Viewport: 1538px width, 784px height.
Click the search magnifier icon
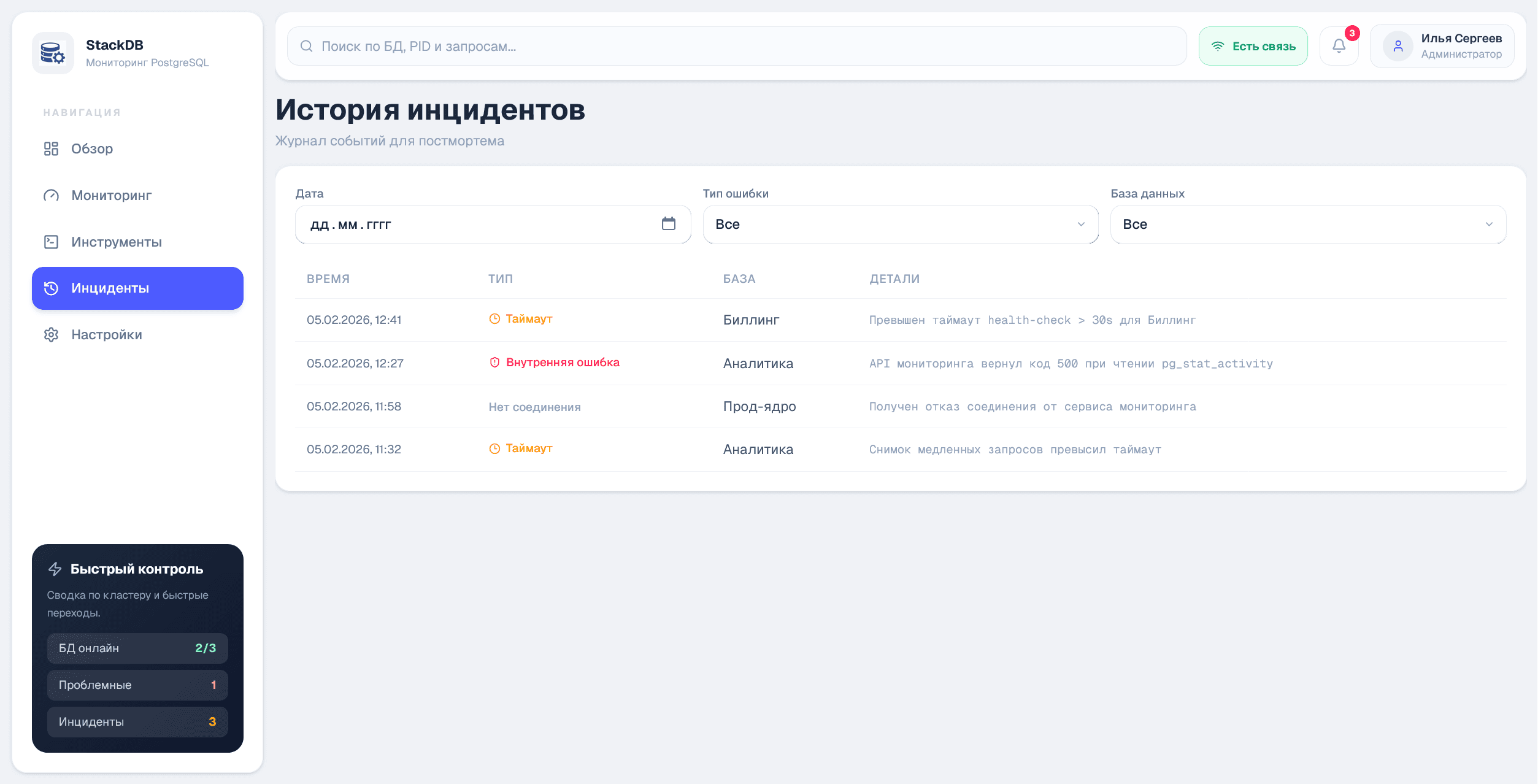pos(306,46)
